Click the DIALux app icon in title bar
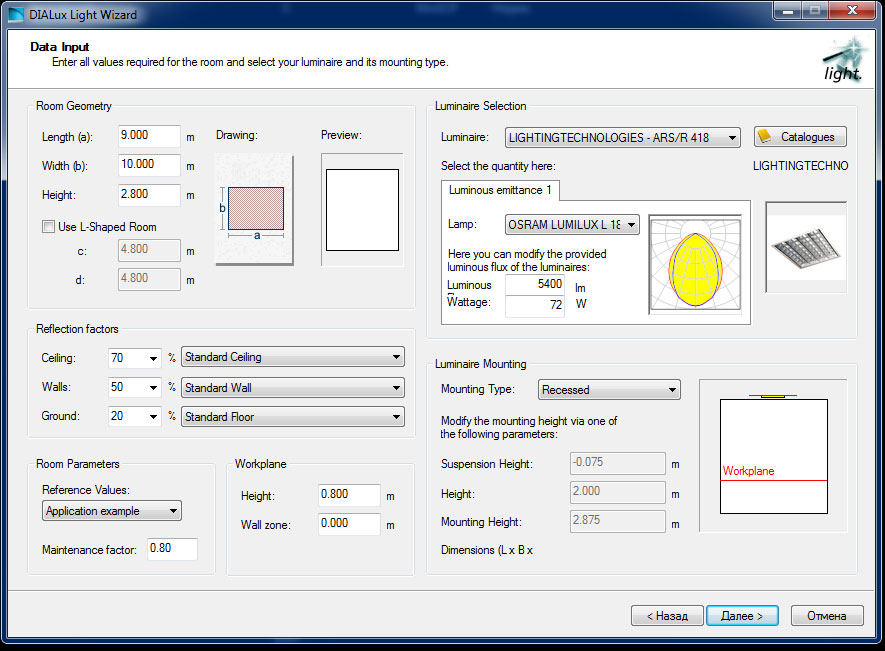 [14, 14]
